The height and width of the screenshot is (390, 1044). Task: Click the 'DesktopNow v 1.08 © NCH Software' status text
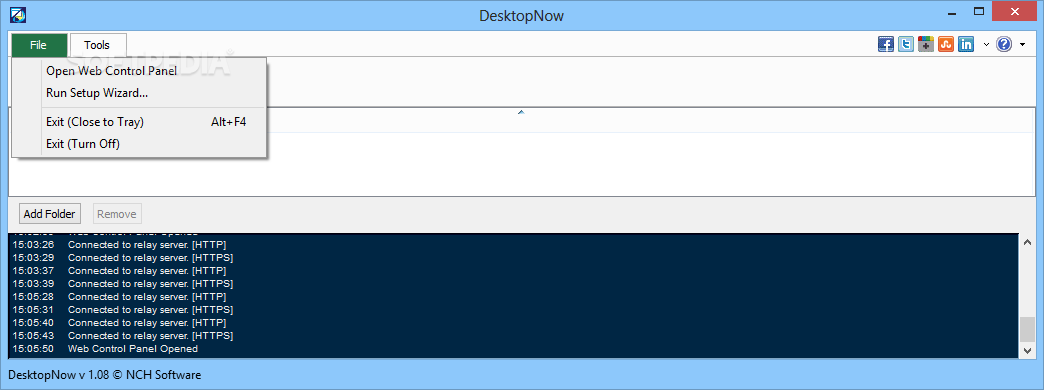tap(104, 375)
